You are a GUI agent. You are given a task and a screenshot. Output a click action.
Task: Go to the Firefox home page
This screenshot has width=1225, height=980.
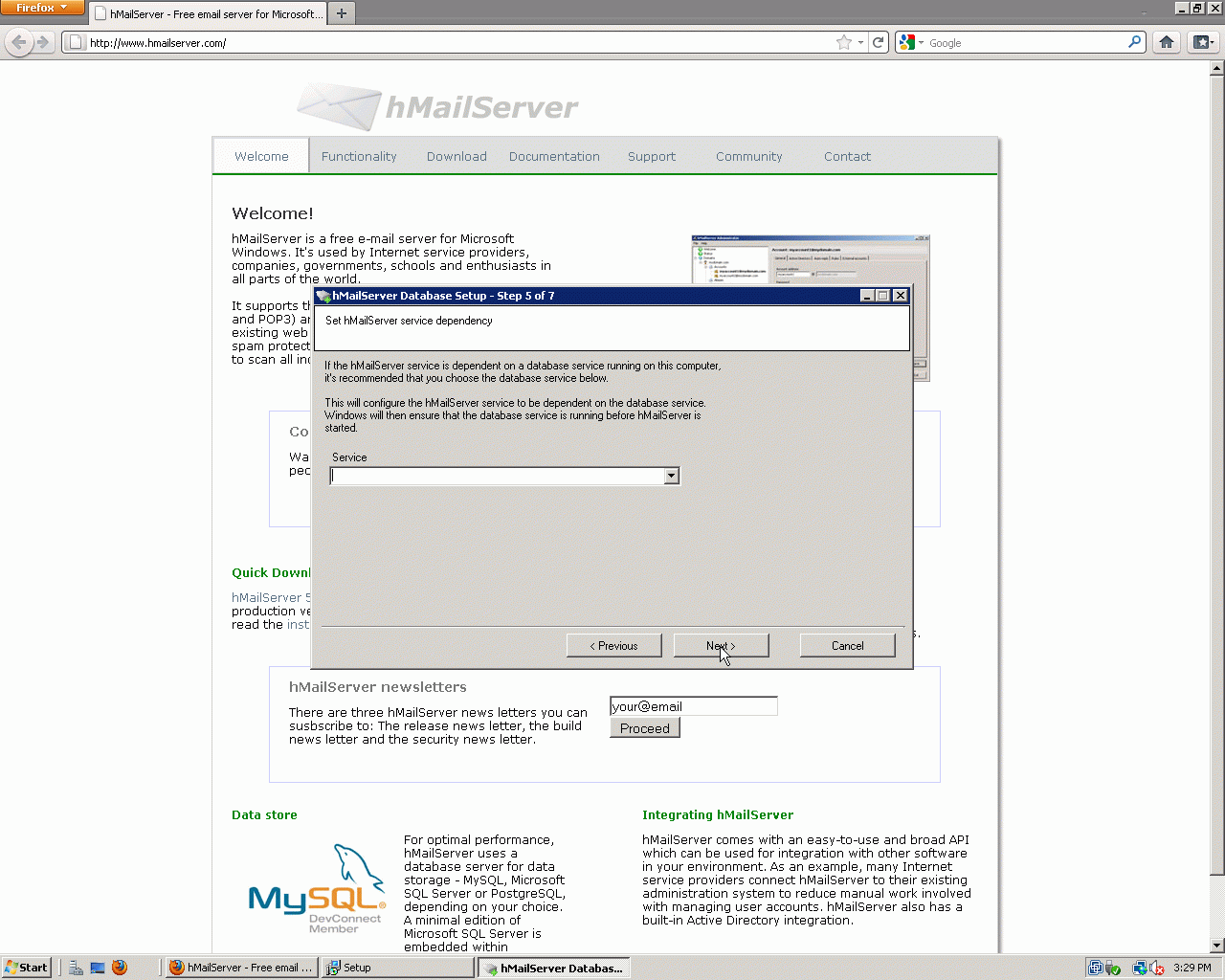tap(1166, 42)
